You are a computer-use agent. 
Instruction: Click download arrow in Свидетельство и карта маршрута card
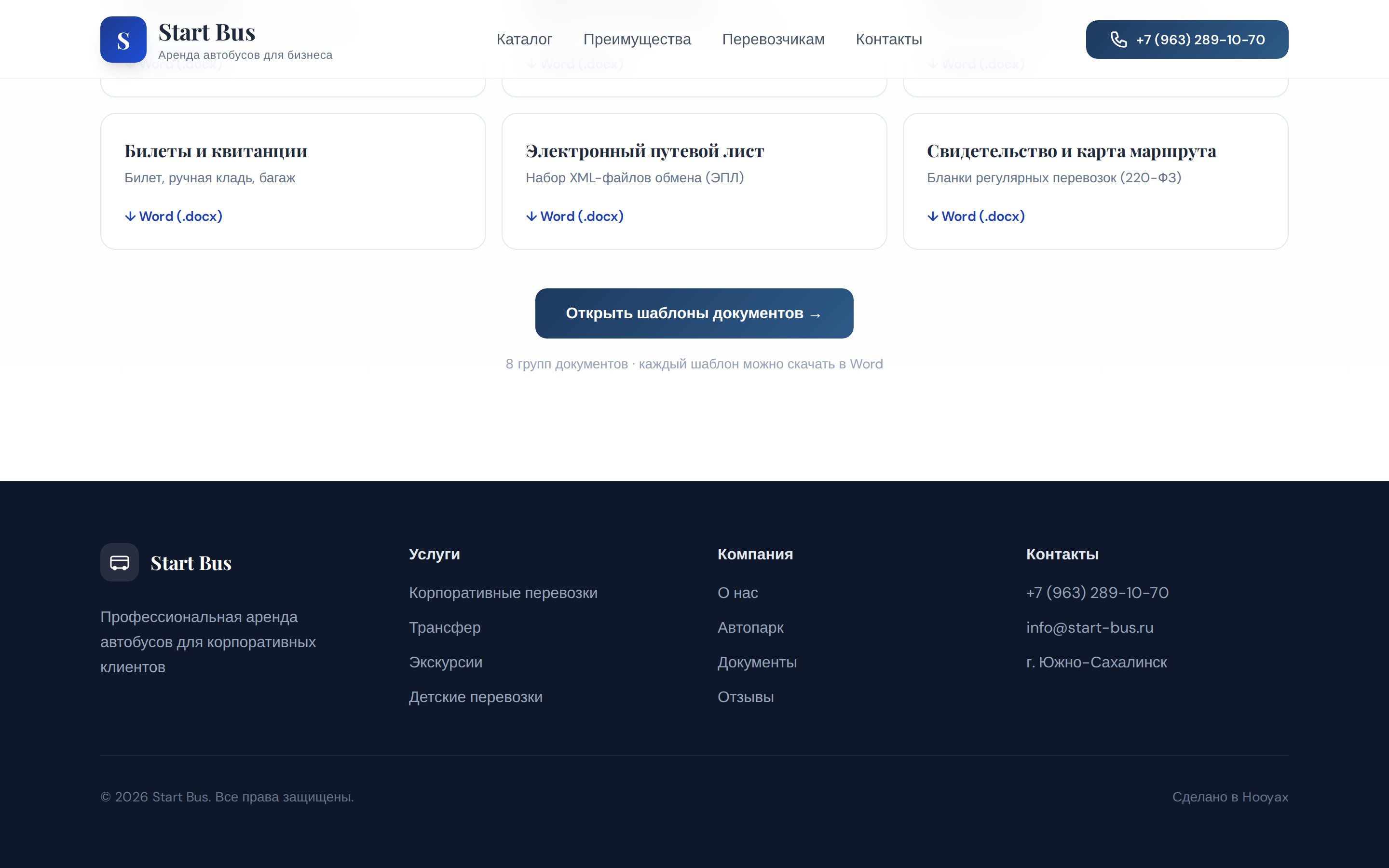click(933, 217)
